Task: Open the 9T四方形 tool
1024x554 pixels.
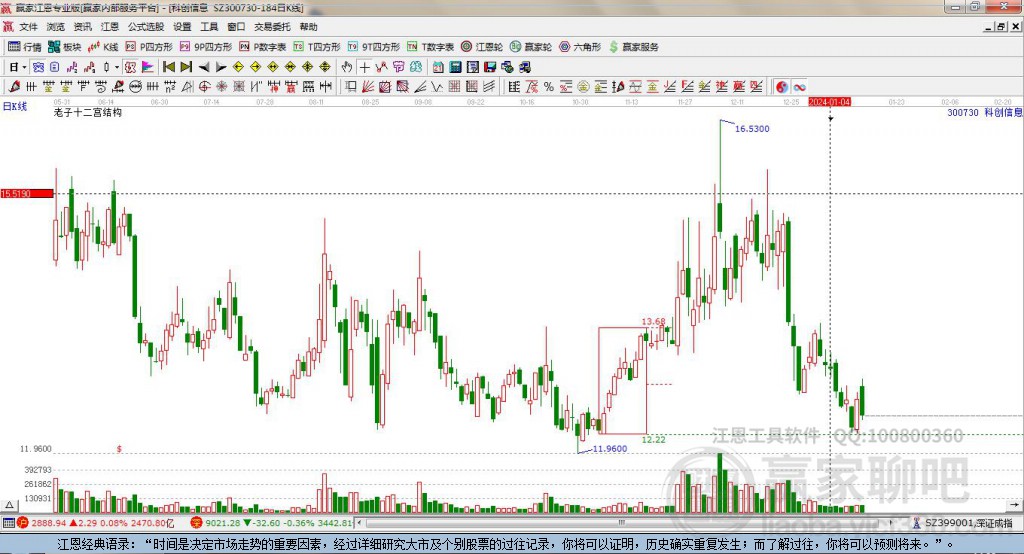Action: (x=374, y=46)
